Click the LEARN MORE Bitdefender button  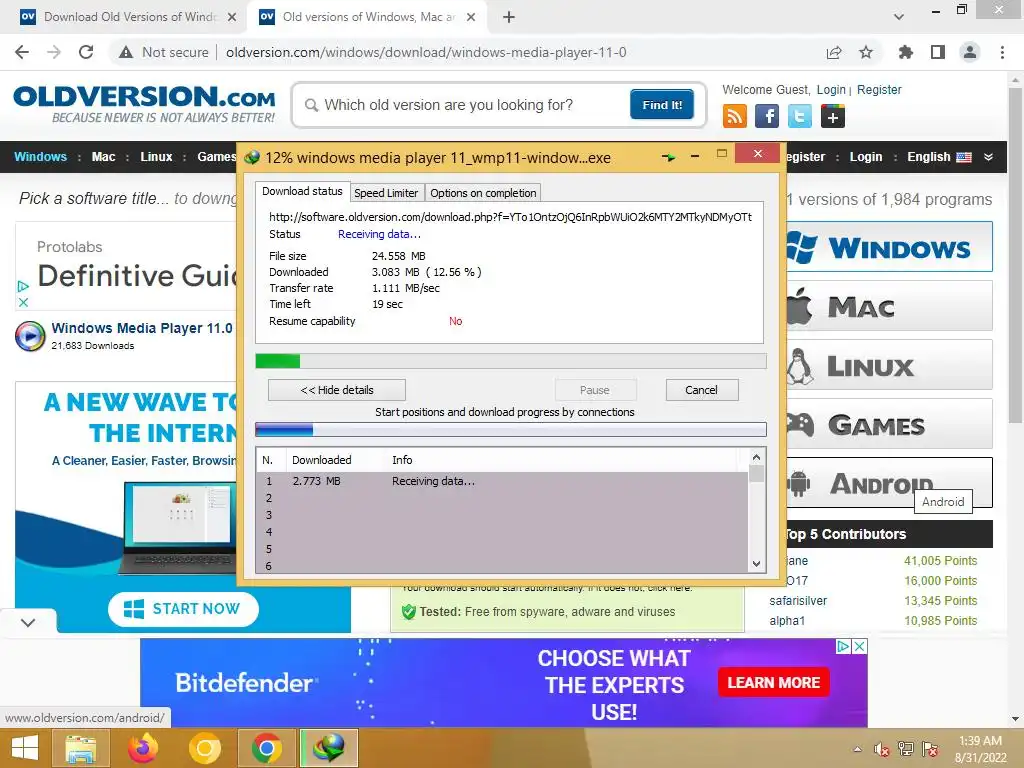pos(773,682)
